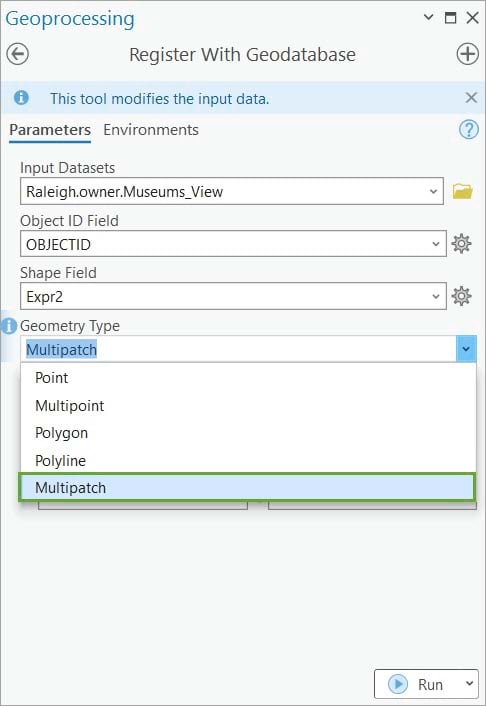Viewport: 486px width, 706px height.
Task: Select Multipoint geometry type
Action: [248, 405]
